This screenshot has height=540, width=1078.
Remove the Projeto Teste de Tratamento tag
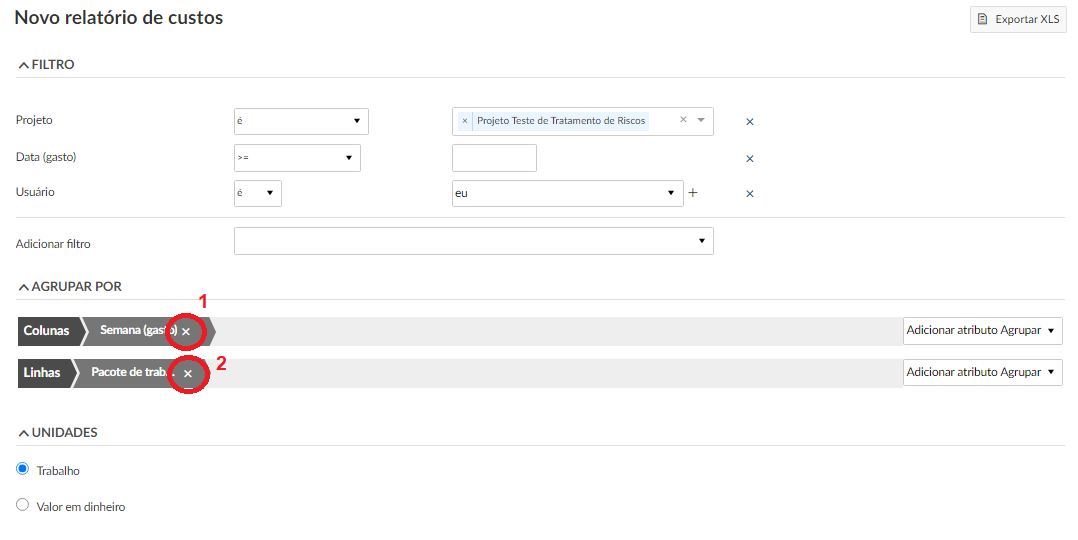465,121
